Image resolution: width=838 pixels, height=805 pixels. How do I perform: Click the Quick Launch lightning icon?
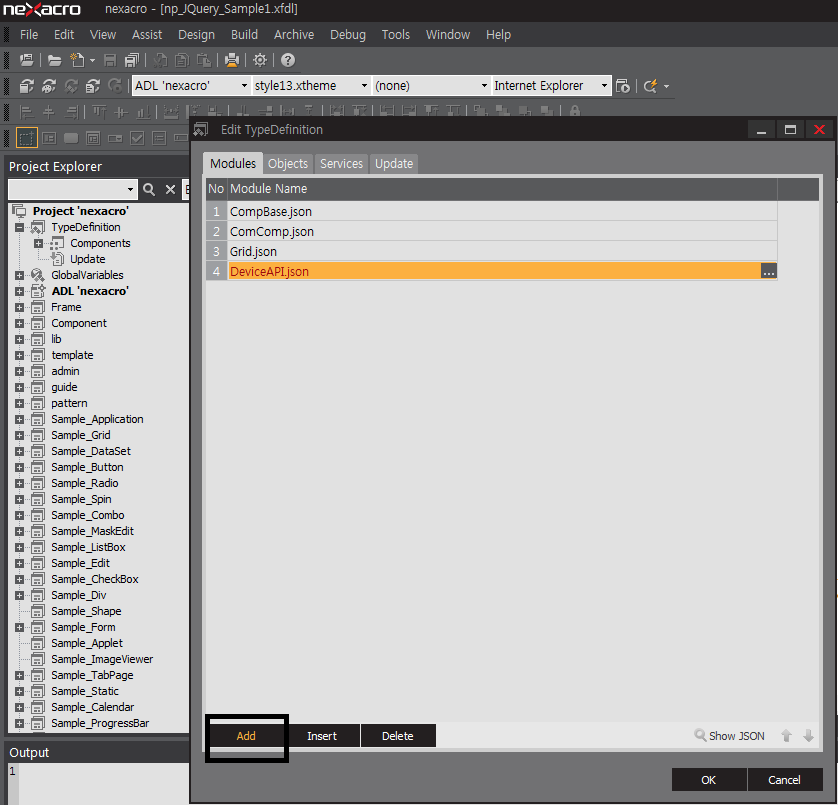(650, 86)
